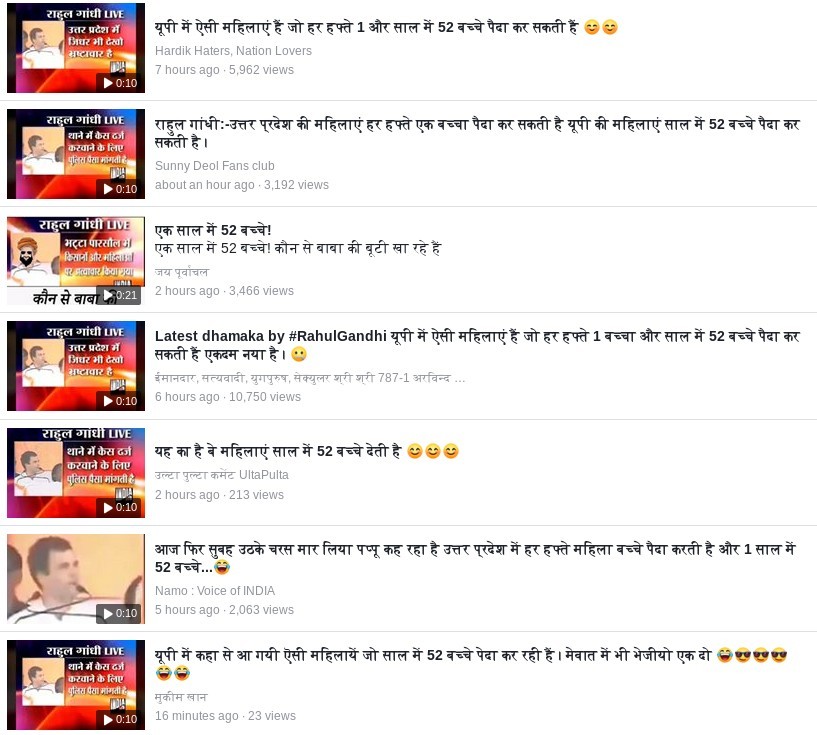Play the Latest dhamaka video thumbnail
The image size is (817, 735).
click(x=76, y=366)
